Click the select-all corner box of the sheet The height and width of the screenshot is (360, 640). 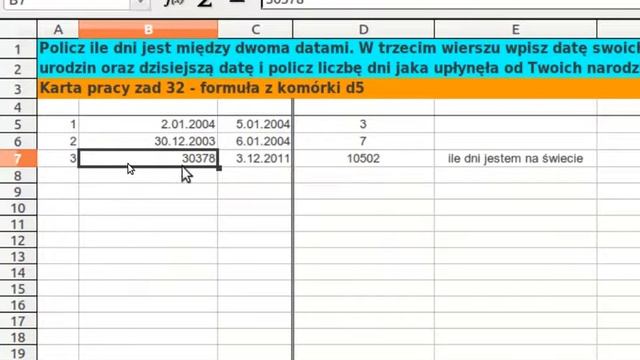point(18,29)
